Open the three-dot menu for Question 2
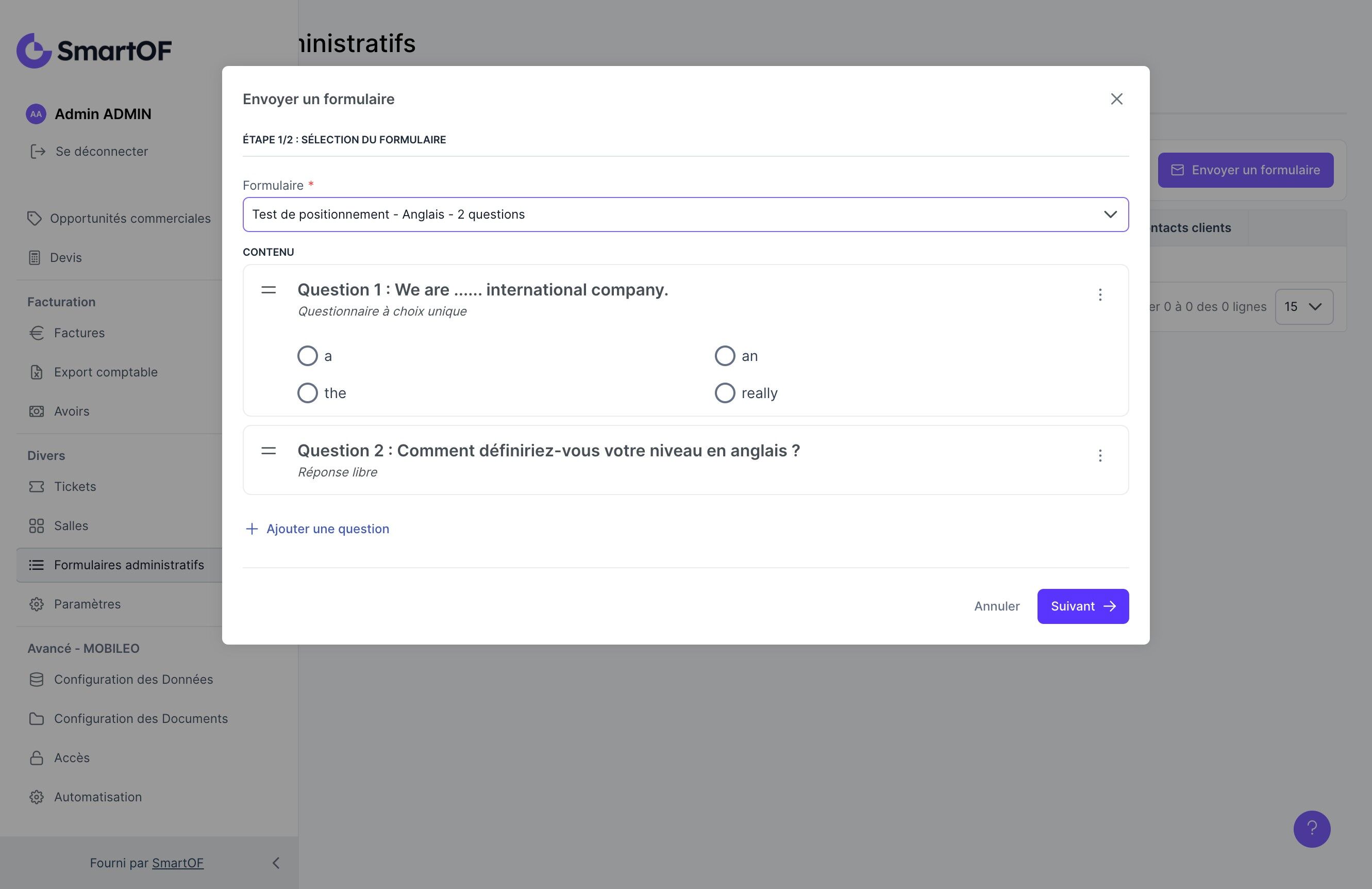This screenshot has width=1372, height=889. point(1099,456)
